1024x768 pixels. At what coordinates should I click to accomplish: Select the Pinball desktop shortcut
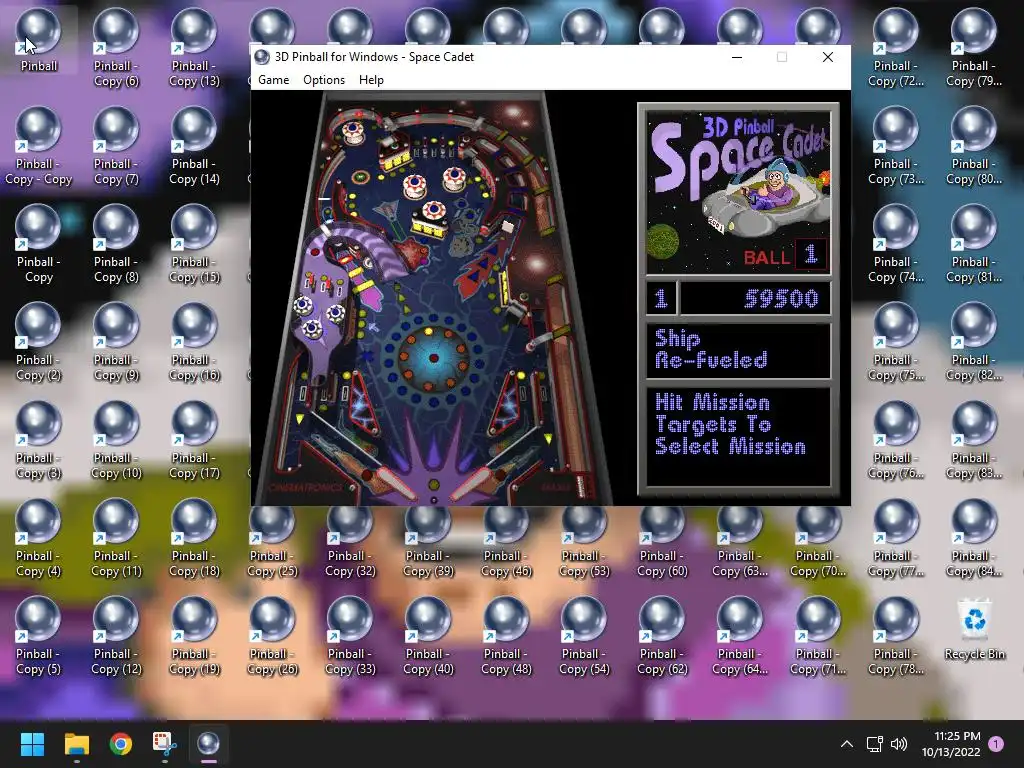pyautogui.click(x=39, y=40)
